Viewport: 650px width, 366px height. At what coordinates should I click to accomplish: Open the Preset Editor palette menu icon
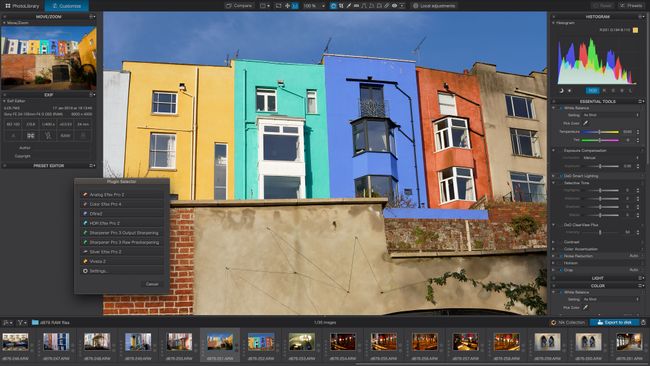click(x=92, y=166)
